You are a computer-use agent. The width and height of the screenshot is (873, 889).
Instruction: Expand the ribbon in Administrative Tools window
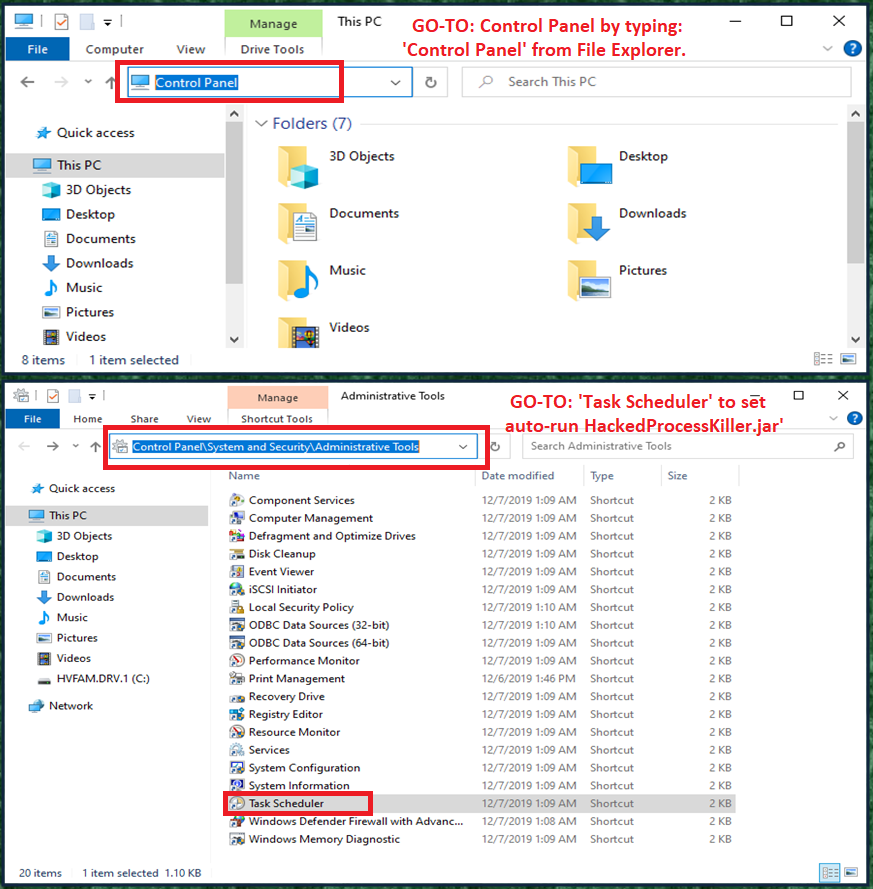point(833,418)
